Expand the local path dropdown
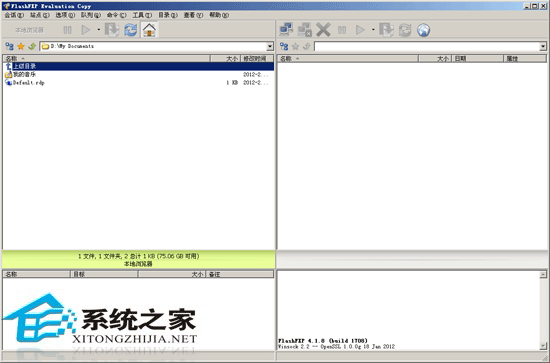Viewport: 550px width, 363px height. coord(270,46)
